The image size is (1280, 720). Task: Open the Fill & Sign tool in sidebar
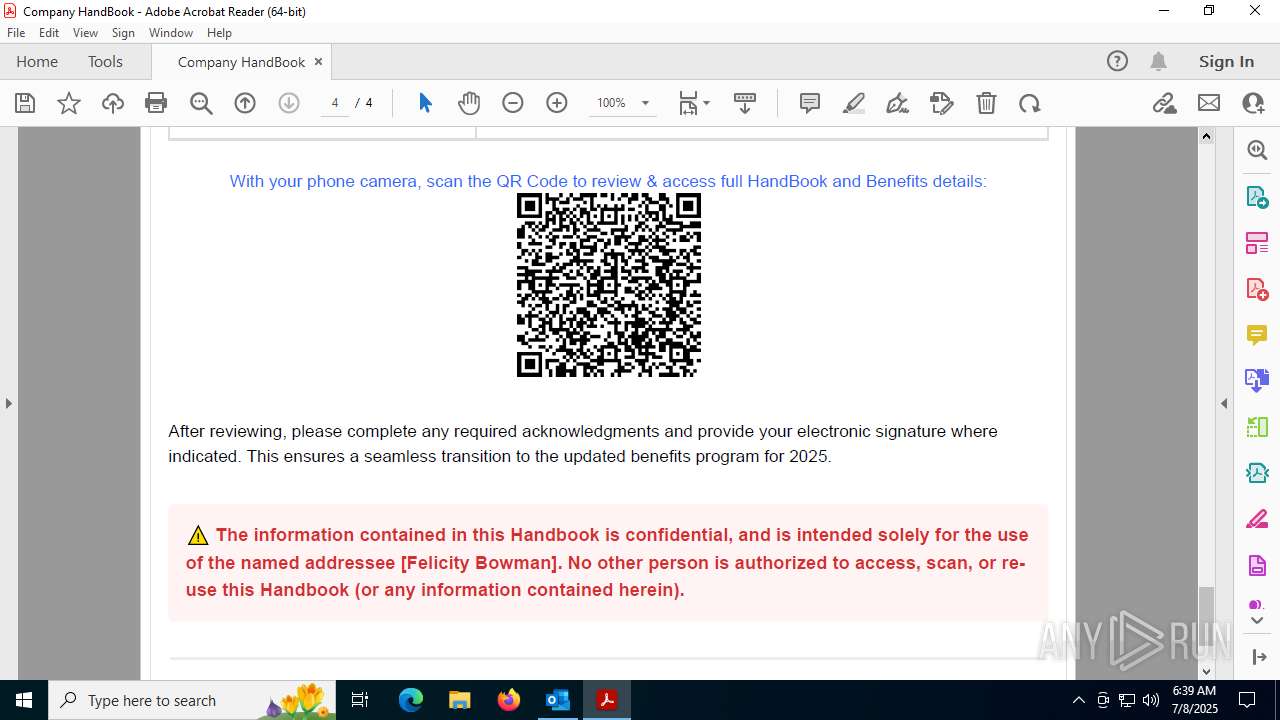click(x=1257, y=518)
